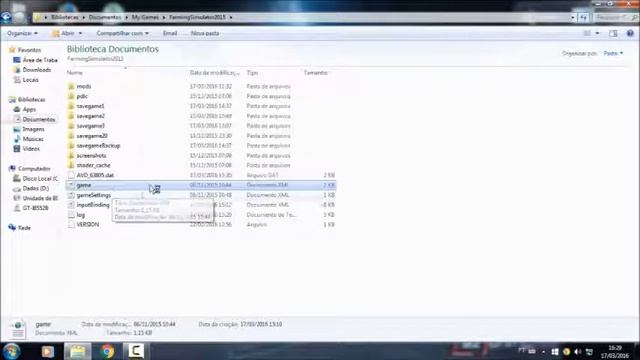Screen dimensions: 640x360
Task: Select Documentos library in sidebar
Action: pyautogui.click(x=39, y=119)
